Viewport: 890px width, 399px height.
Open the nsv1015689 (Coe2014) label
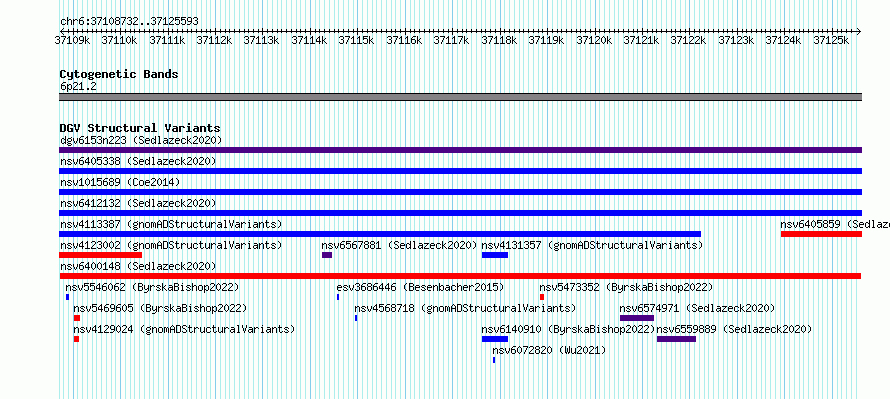120,182
